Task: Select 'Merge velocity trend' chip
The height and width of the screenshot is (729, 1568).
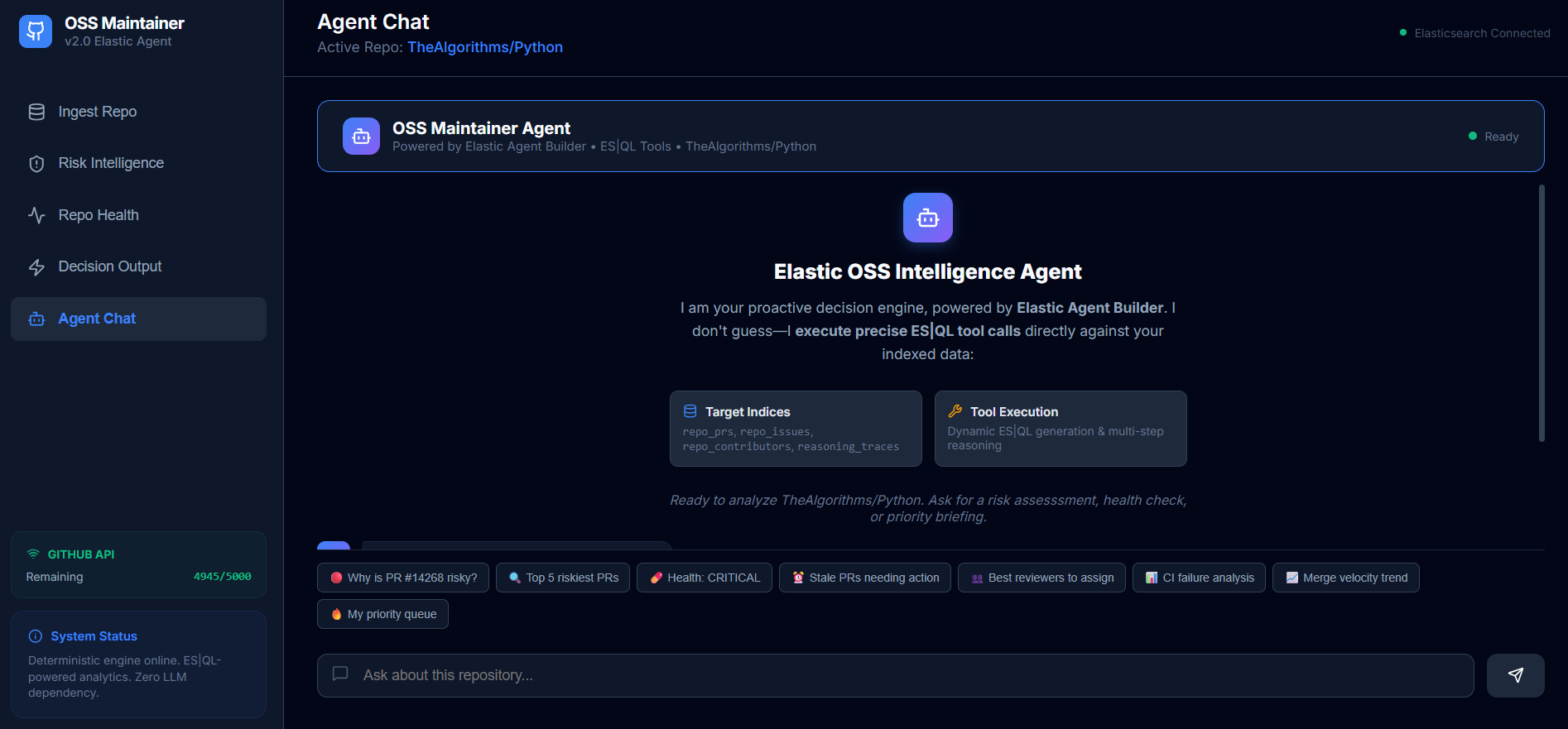Action: [1346, 578]
